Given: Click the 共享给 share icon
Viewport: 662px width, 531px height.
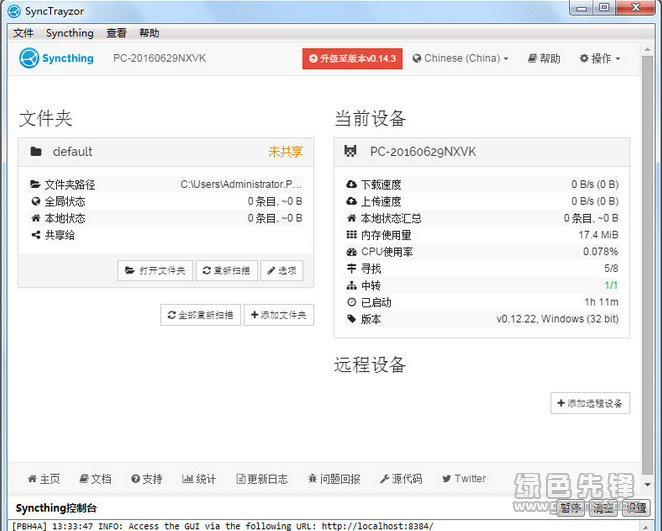Looking at the screenshot, I should click(35, 235).
